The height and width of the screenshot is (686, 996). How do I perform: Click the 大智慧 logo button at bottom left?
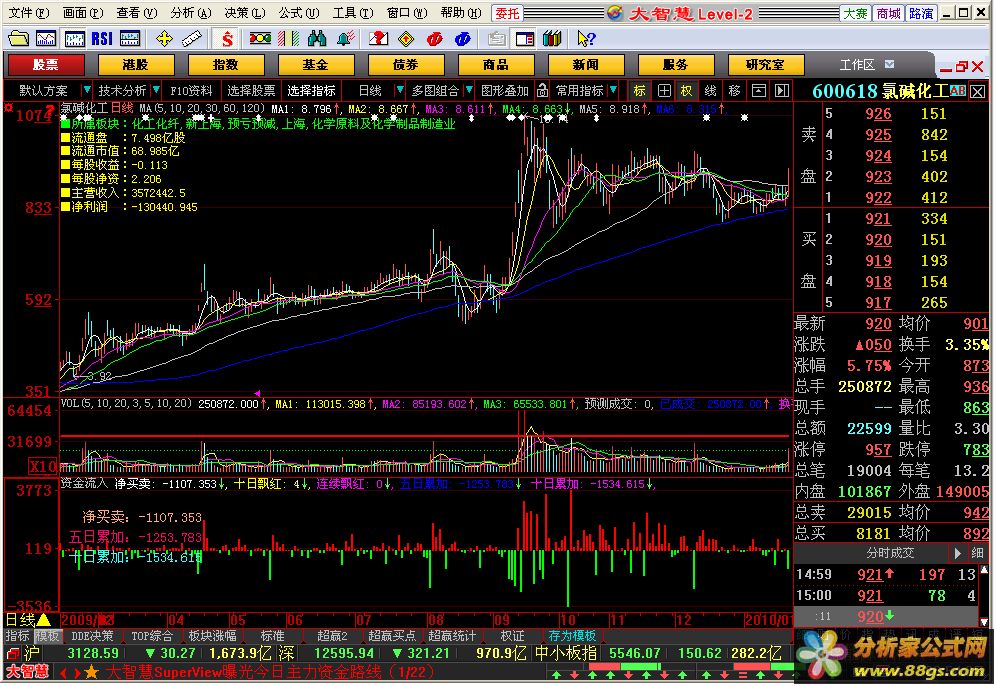pos(27,671)
